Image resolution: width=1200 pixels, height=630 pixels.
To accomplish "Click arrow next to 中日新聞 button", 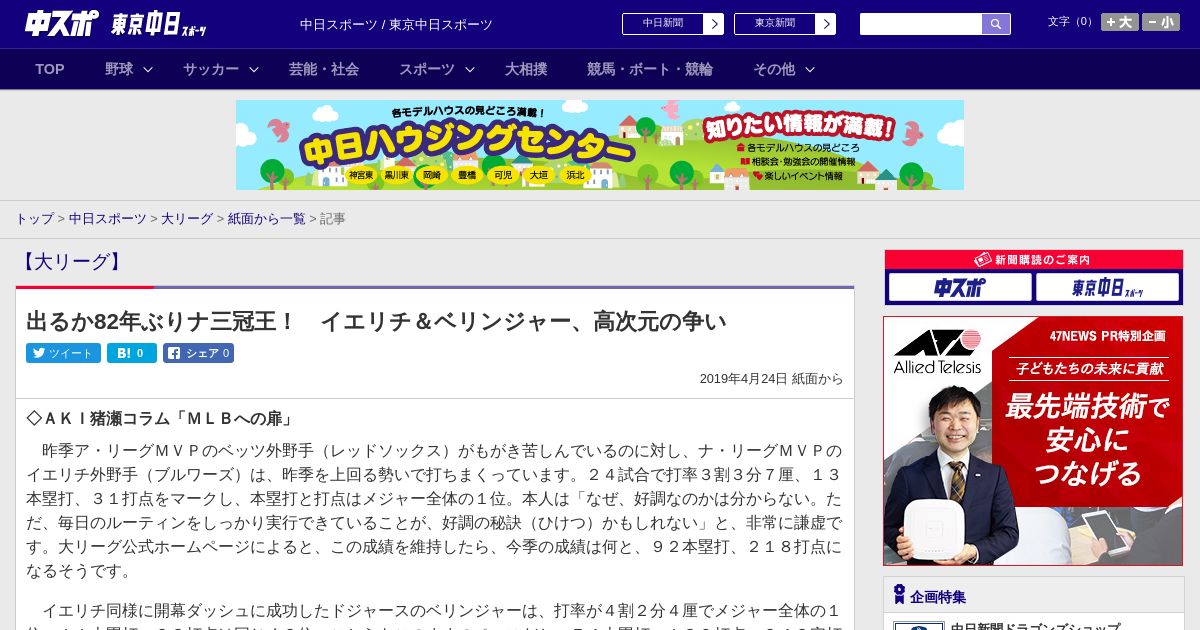I will pyautogui.click(x=714, y=24).
